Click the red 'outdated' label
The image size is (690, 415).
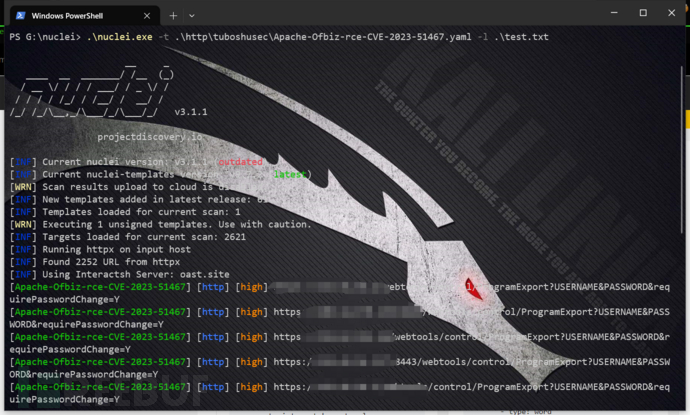(240, 162)
